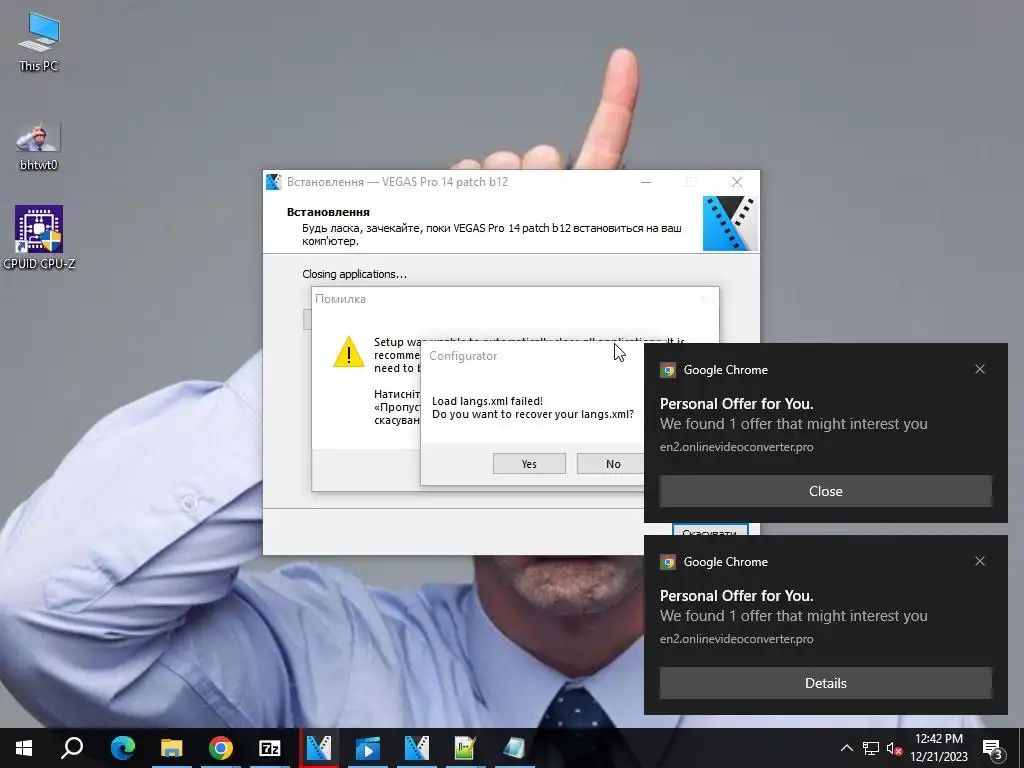Click the yellow warning icon in the Помилка dialog
This screenshot has width=1024, height=768.
pos(349,352)
